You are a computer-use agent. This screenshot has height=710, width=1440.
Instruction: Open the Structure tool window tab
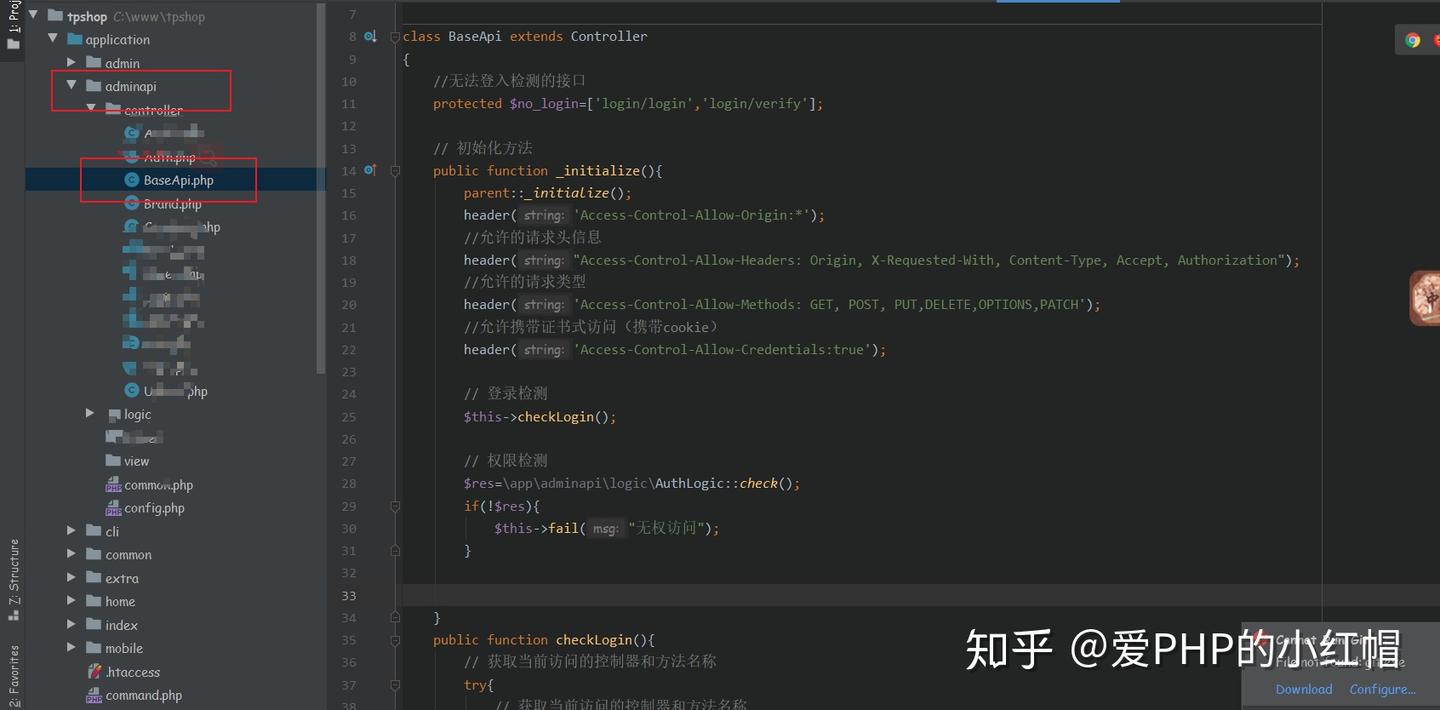coord(13,580)
